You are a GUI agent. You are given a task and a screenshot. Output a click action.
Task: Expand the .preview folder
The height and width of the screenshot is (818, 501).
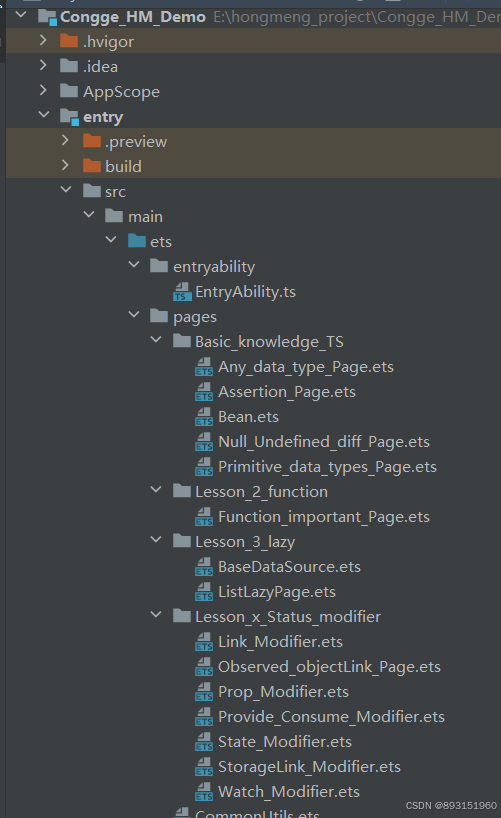point(65,140)
